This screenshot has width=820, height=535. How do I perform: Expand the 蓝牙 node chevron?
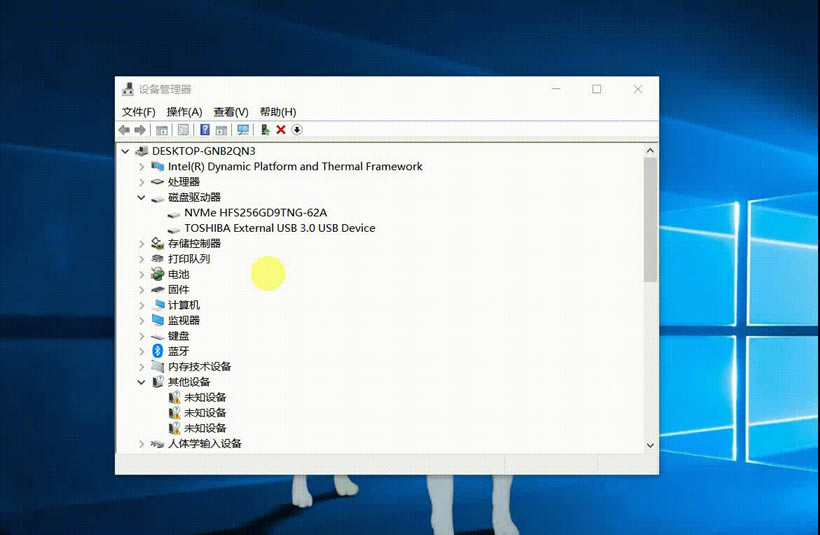[141, 351]
